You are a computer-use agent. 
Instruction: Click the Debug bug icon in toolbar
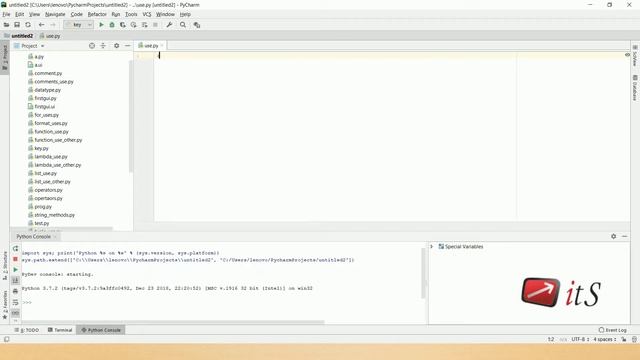click(x=112, y=25)
